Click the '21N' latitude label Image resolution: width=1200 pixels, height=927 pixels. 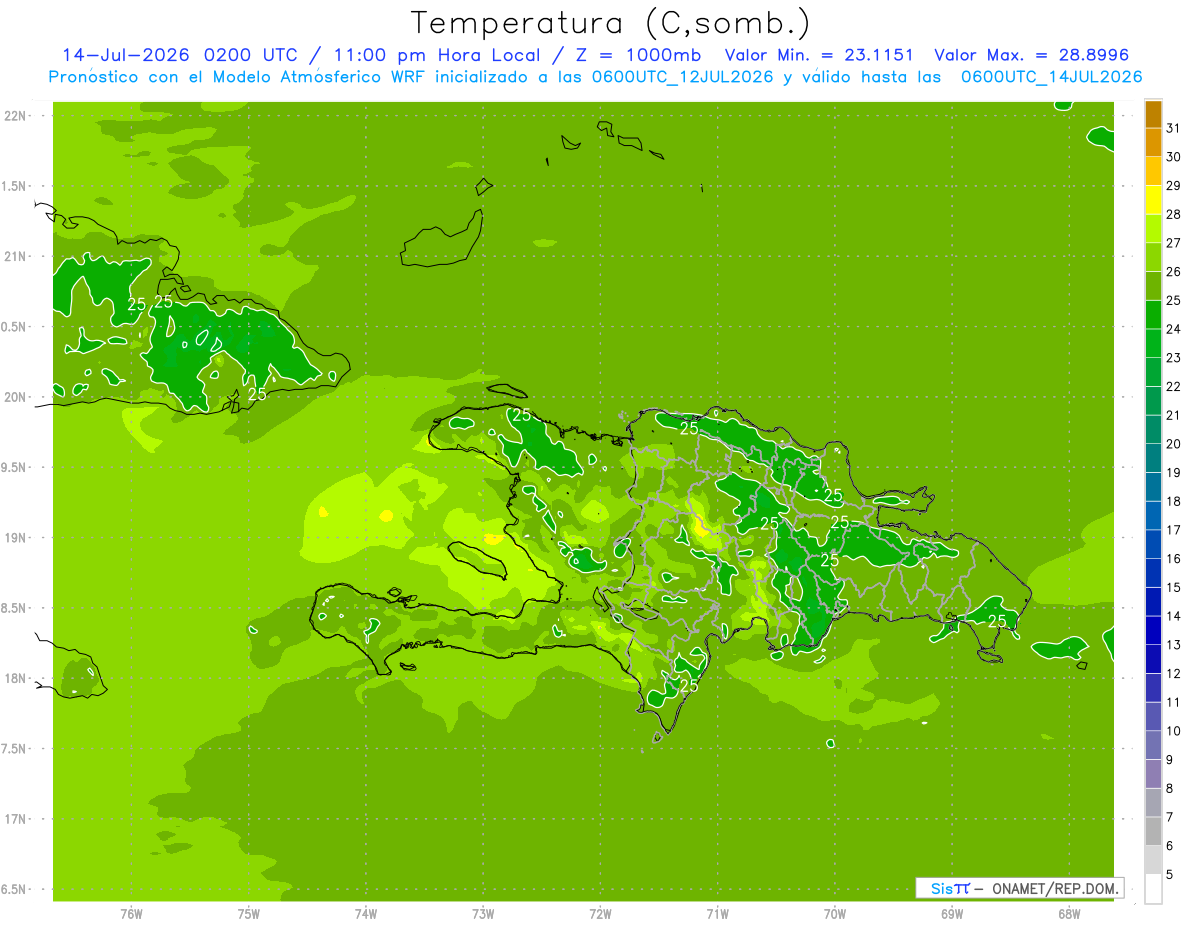pyautogui.click(x=16, y=256)
